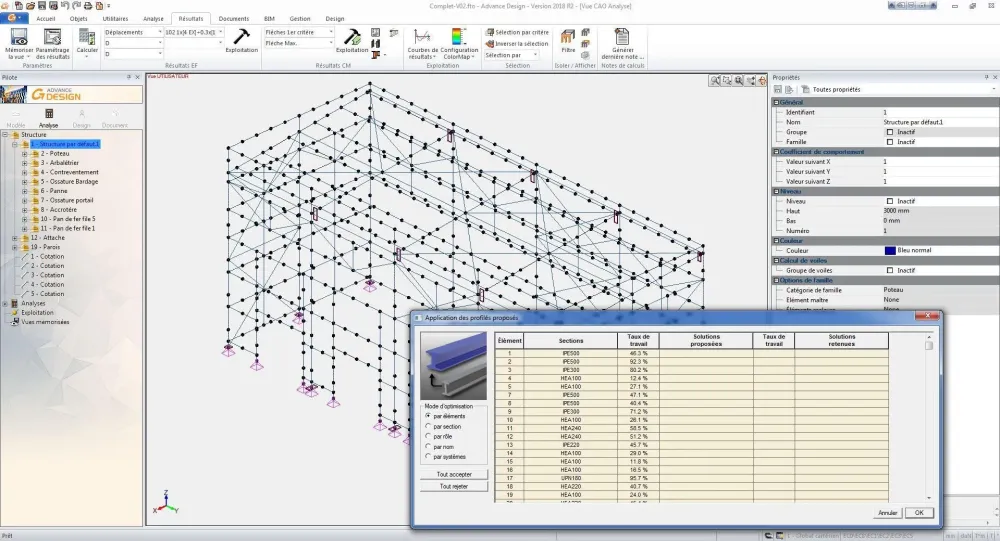1000x541 pixels.
Task: Select 'par éléments' optimisation mode
Action: coord(428,416)
